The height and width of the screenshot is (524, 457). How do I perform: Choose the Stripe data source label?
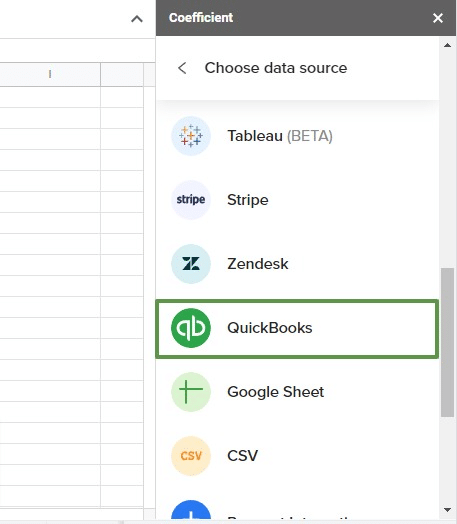[x=248, y=200]
